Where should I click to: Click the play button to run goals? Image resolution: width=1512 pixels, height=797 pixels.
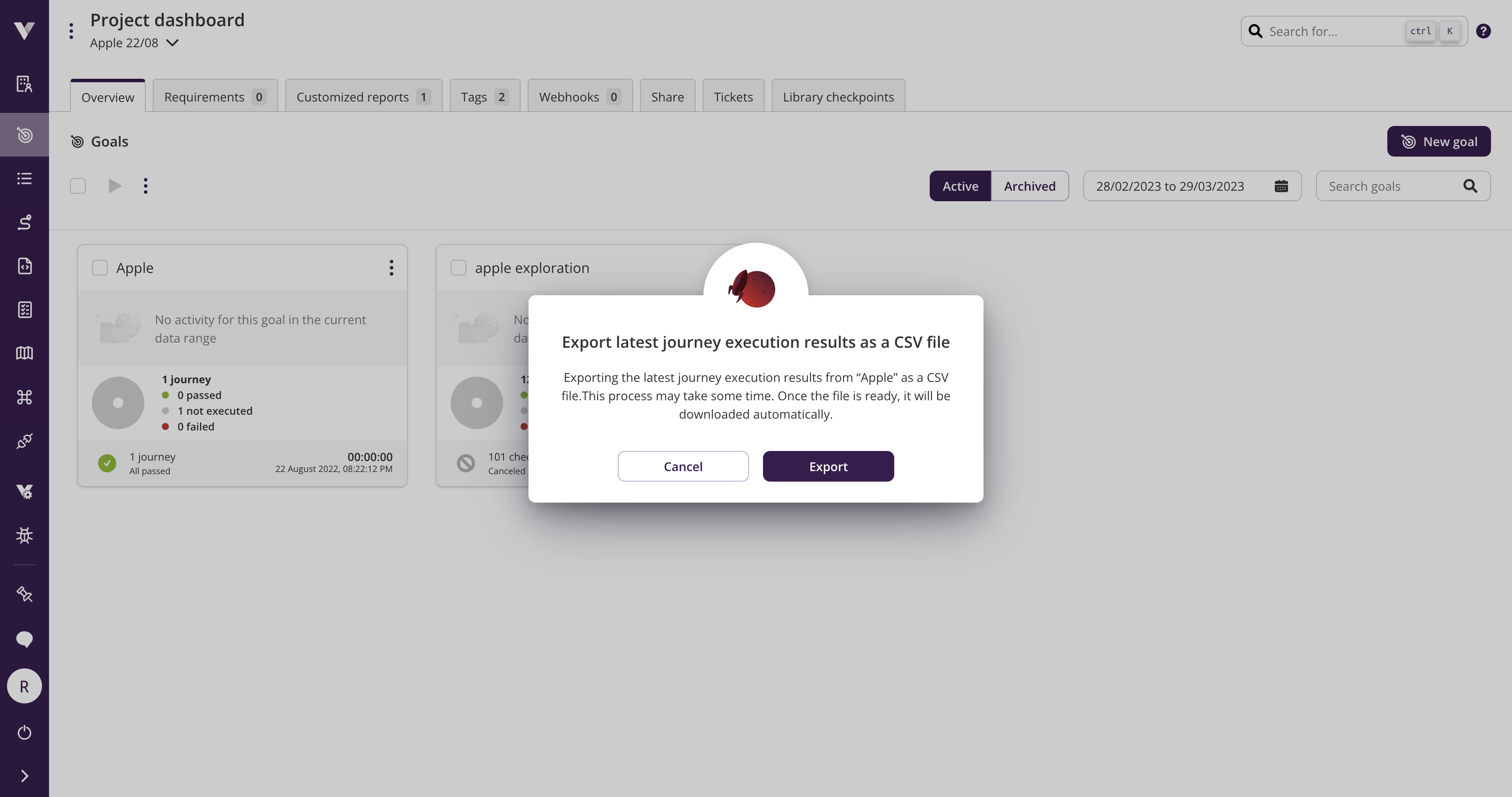[x=114, y=186]
